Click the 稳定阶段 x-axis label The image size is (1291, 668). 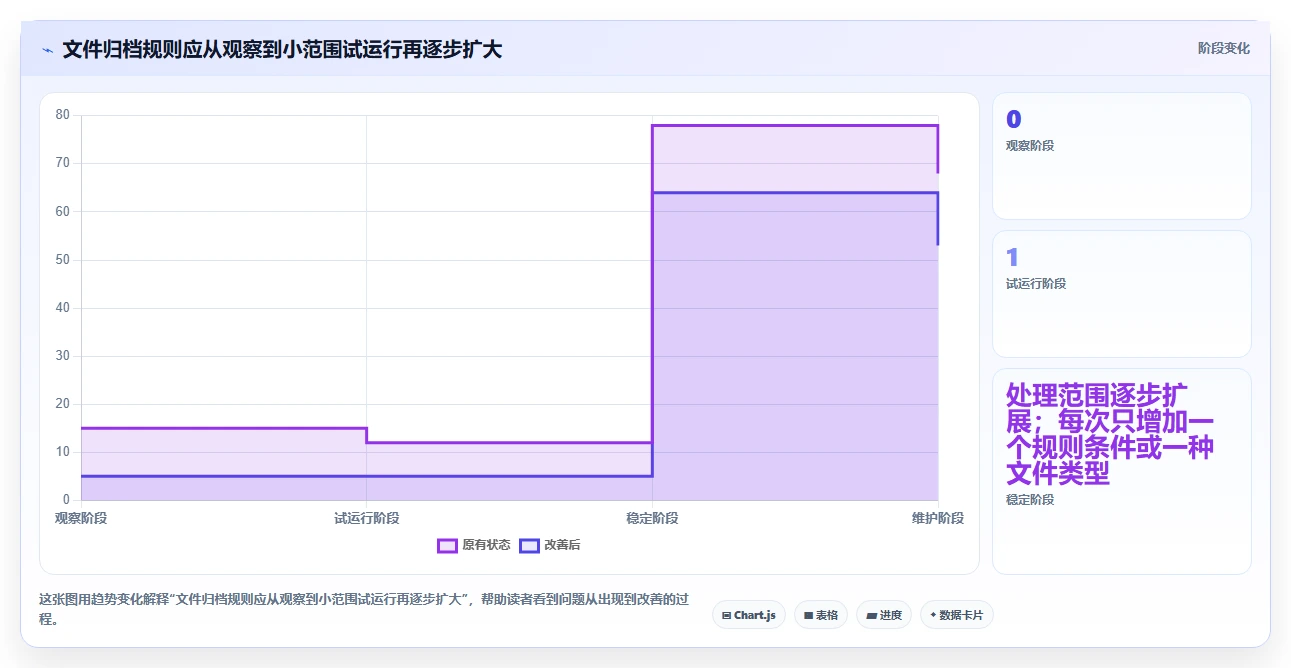pyautogui.click(x=652, y=518)
